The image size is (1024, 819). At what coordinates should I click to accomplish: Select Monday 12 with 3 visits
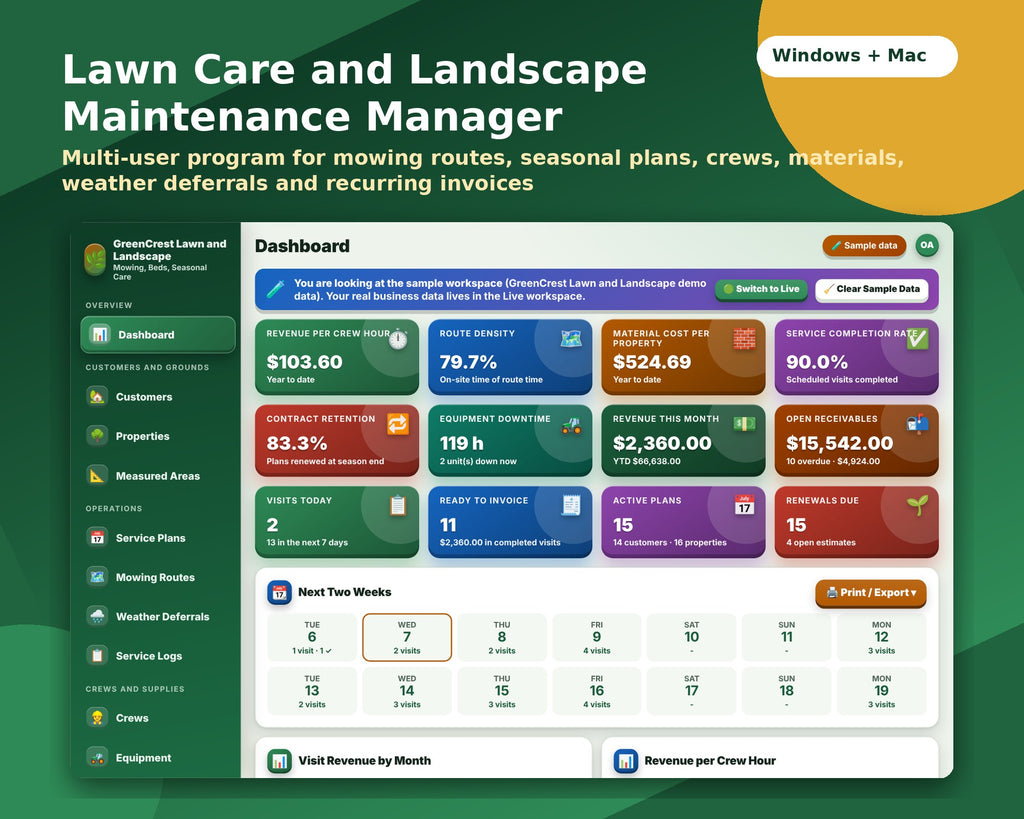(882, 637)
